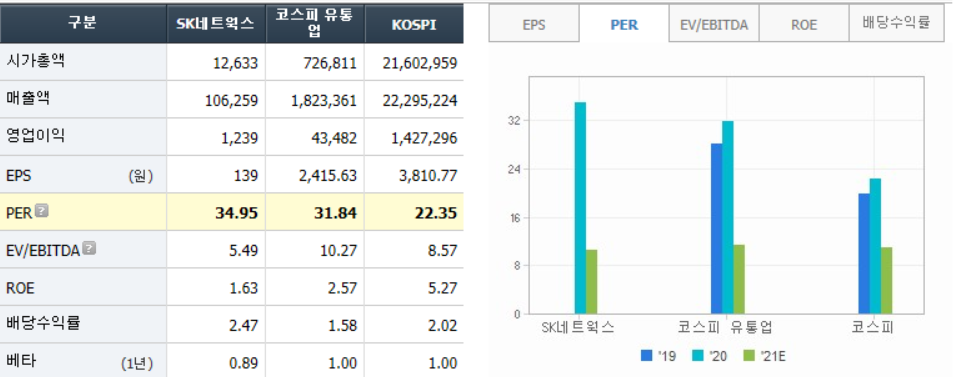
Task: Click the 코스피 유통업 chart axis label
Action: (726, 327)
